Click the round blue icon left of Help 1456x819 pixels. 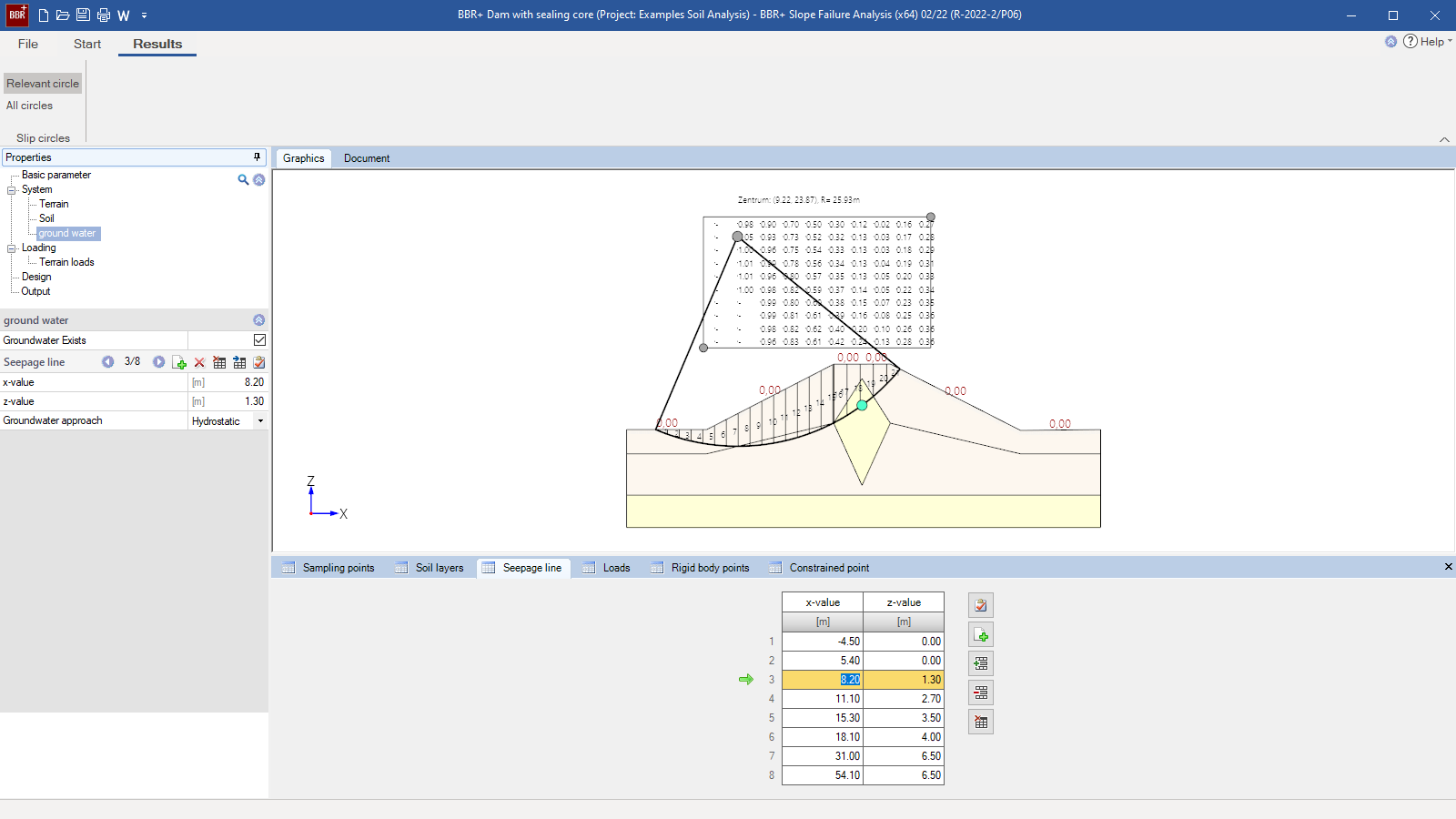point(1390,41)
